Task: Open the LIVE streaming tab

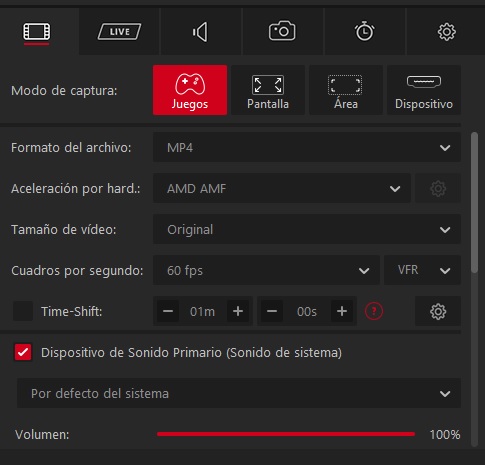Action: coord(119,32)
